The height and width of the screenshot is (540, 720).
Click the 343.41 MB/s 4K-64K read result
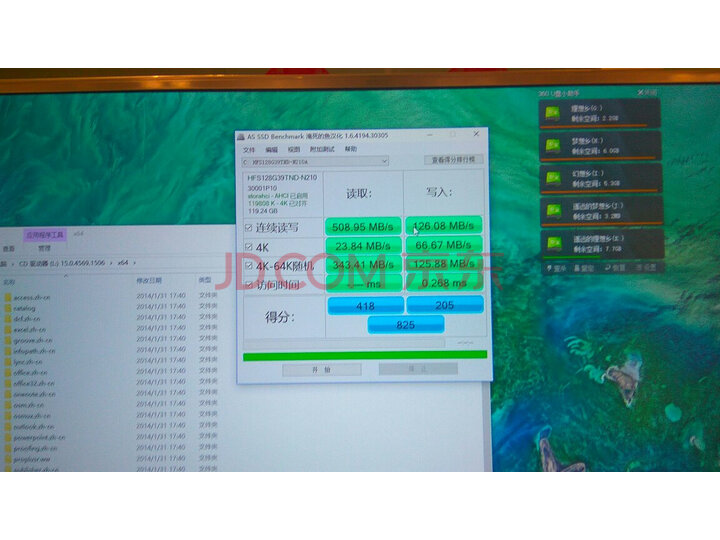[x=363, y=265]
